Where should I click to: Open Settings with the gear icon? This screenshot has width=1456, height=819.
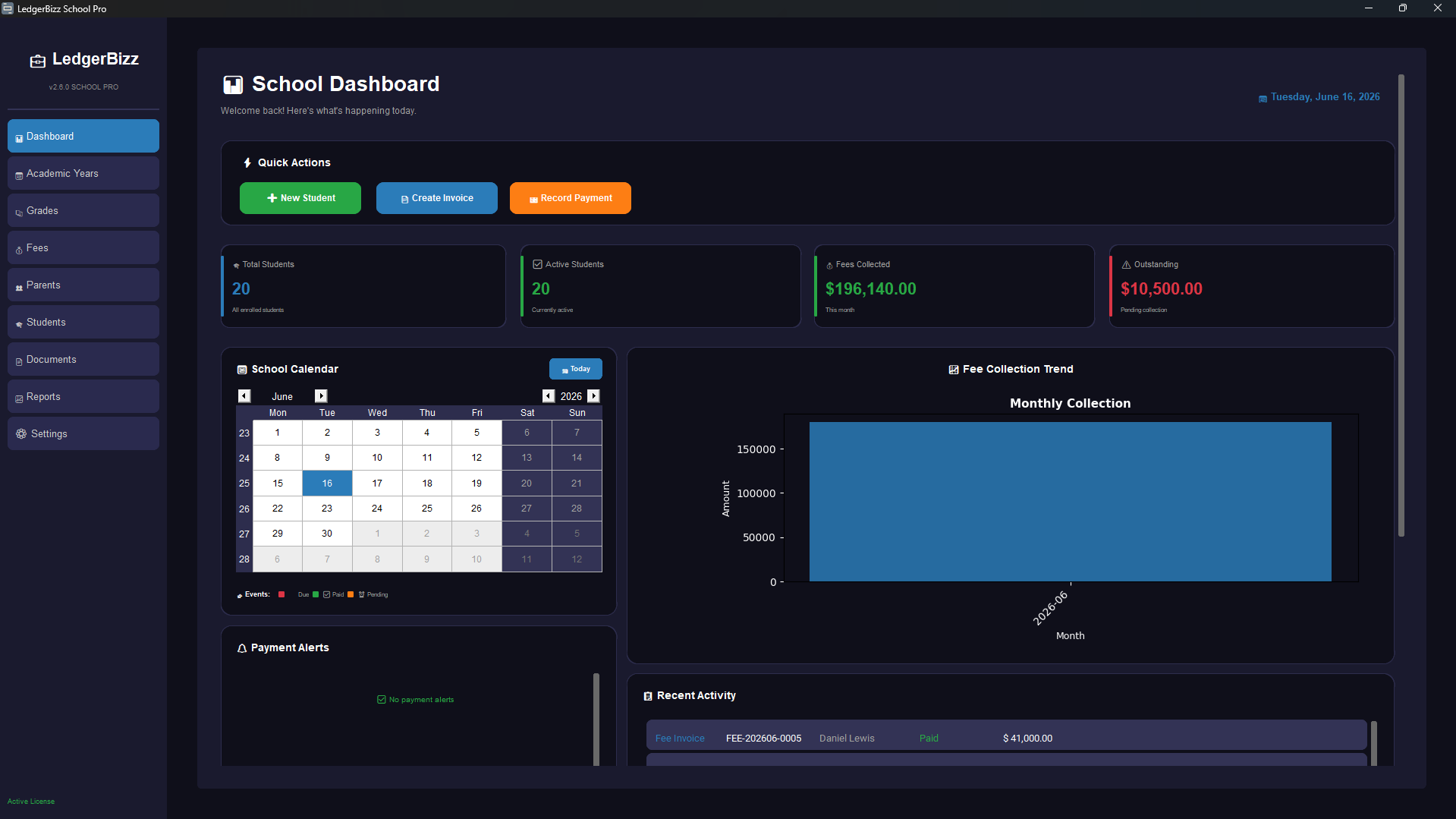click(x=83, y=433)
